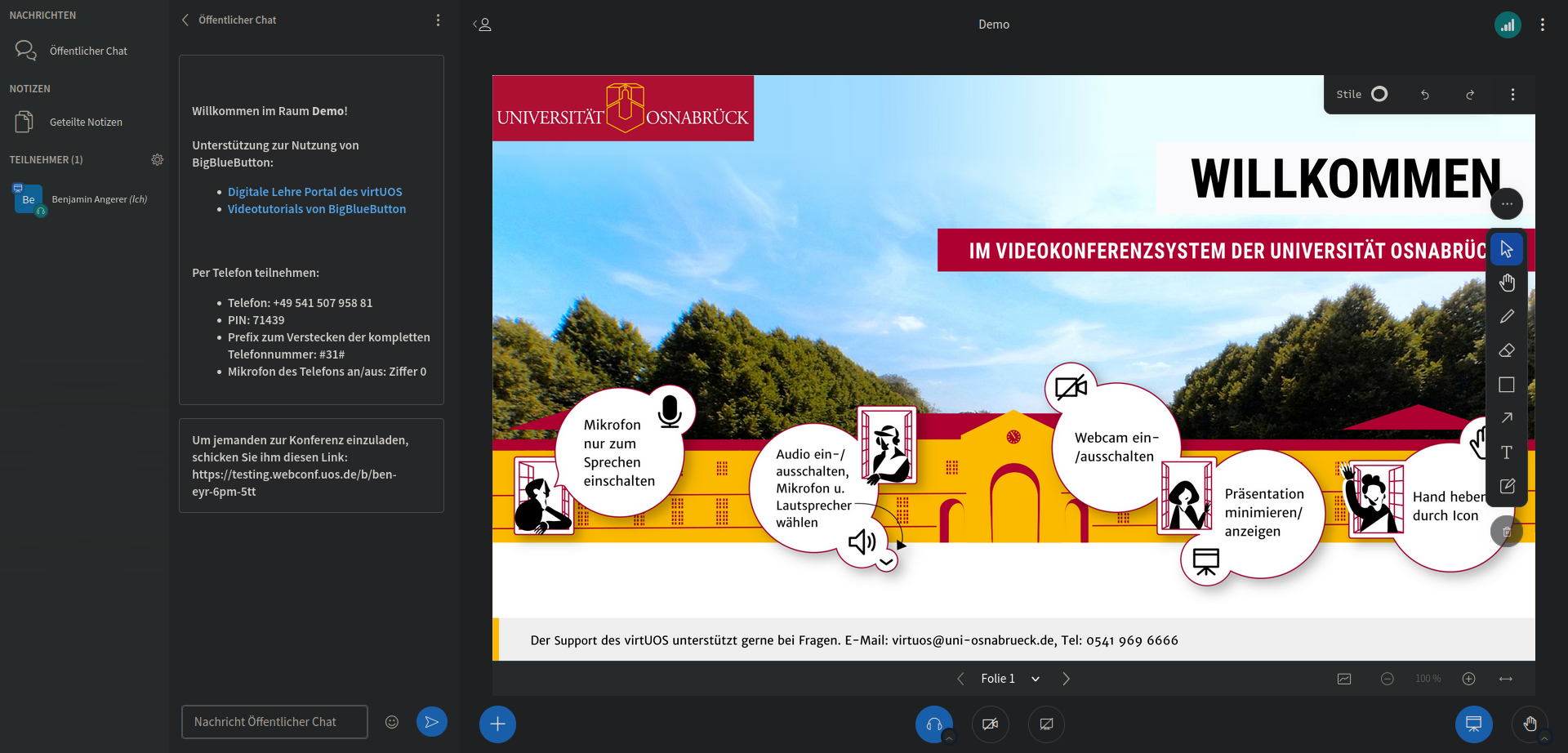Go to next slide
This screenshot has height=753, width=1568.
(1066, 679)
